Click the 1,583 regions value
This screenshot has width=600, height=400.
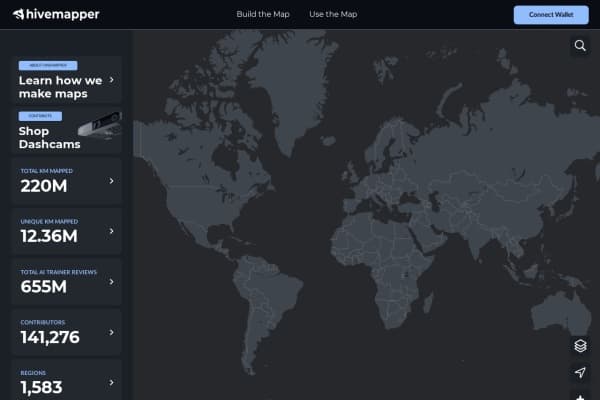pyautogui.click(x=41, y=387)
